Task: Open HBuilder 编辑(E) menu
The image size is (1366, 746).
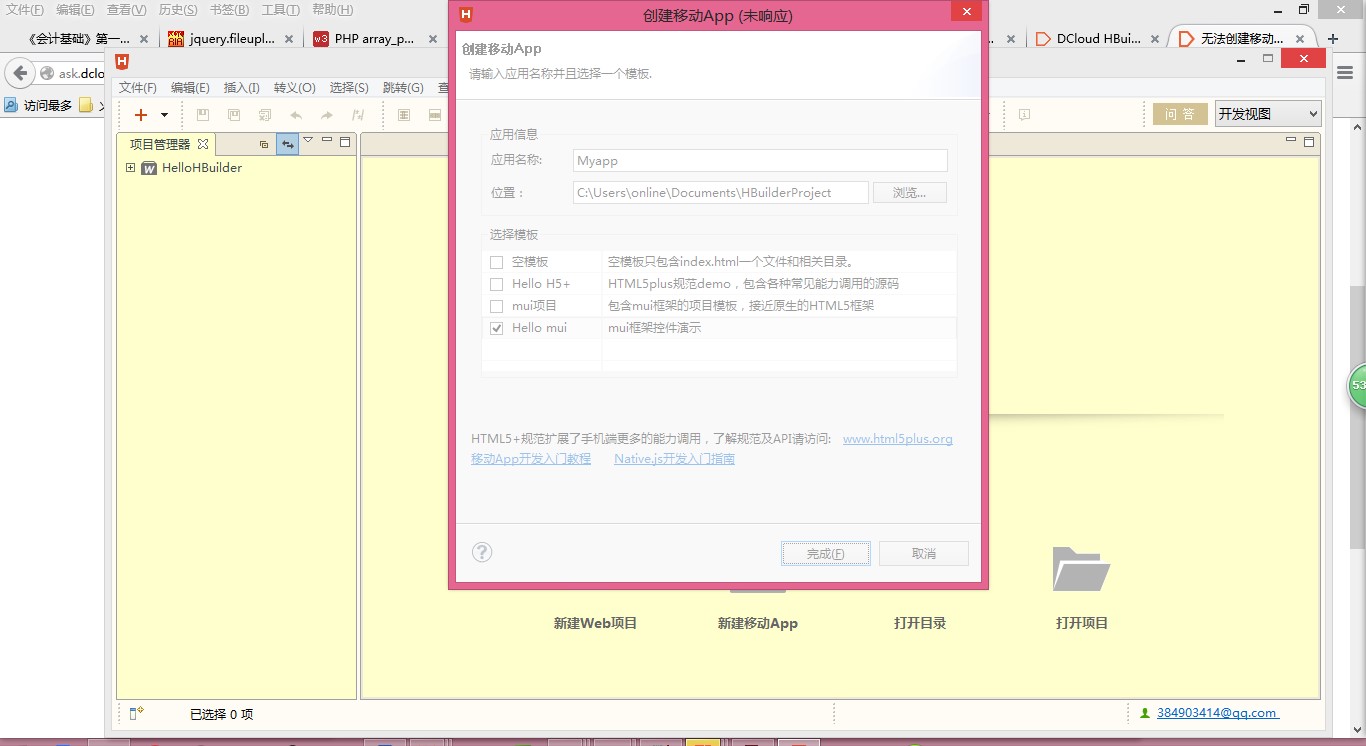Action: [190, 88]
